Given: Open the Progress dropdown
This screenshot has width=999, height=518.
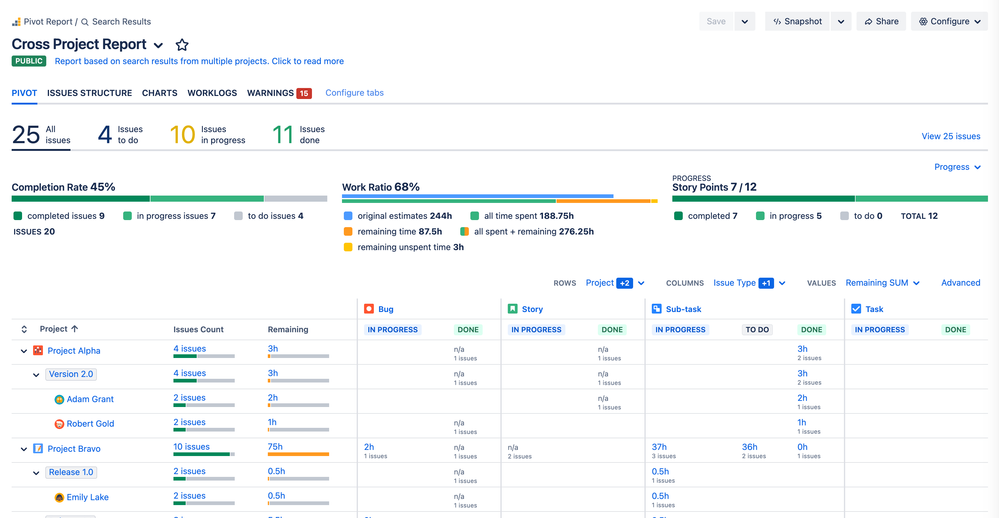Looking at the screenshot, I should (957, 167).
